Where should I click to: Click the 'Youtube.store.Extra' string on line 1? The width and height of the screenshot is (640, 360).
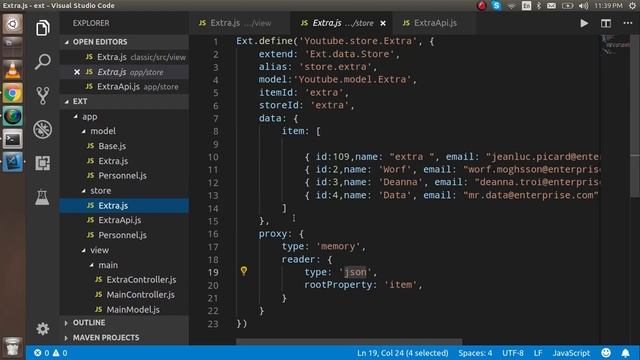358,41
